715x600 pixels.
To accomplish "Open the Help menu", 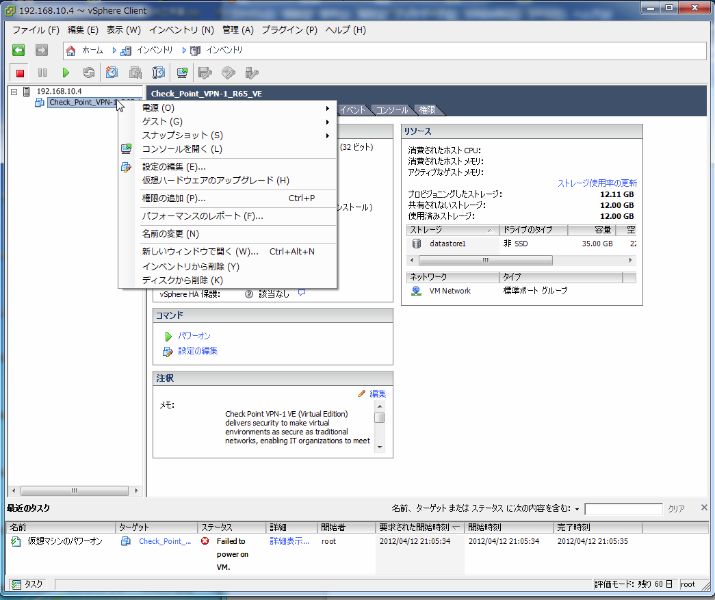I will click(345, 30).
